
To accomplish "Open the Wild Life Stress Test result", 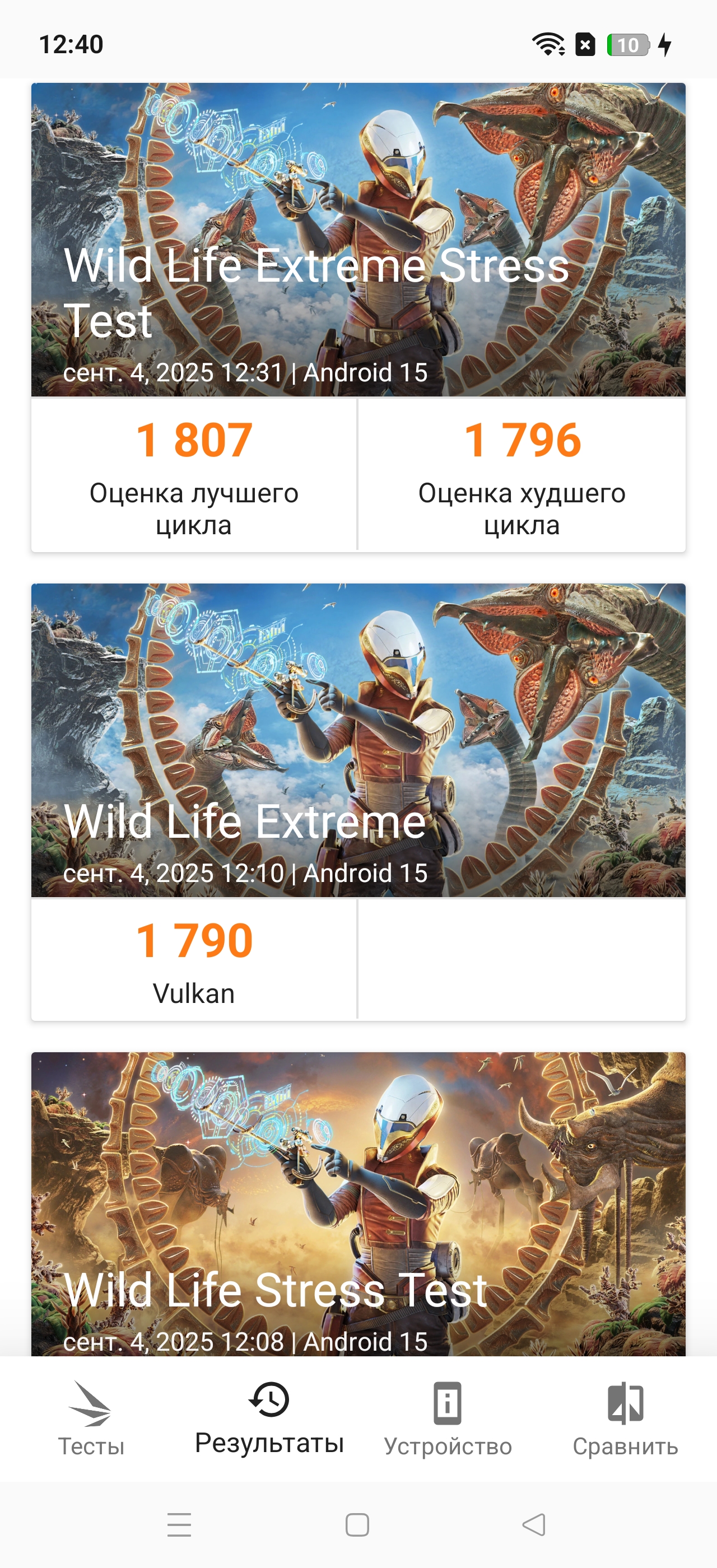I will (358, 1205).
